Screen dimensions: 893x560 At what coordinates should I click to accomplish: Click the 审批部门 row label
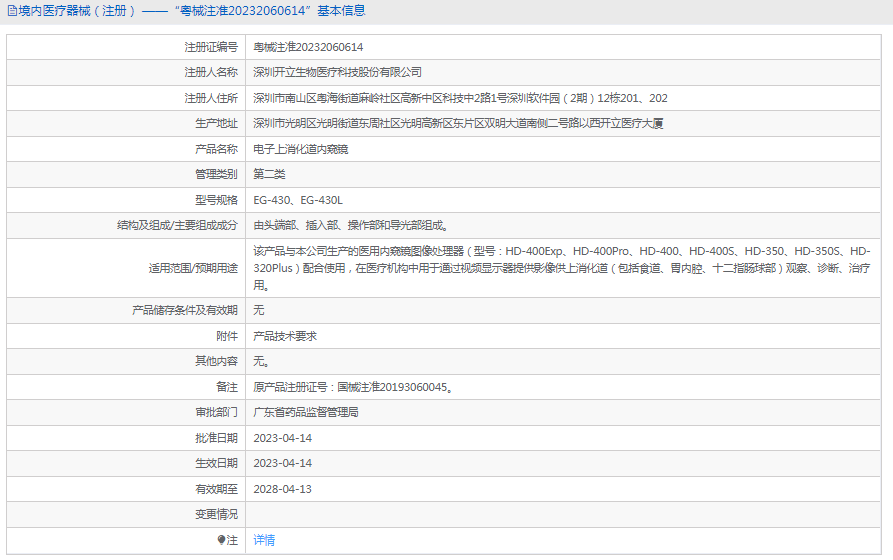pyautogui.click(x=216, y=412)
